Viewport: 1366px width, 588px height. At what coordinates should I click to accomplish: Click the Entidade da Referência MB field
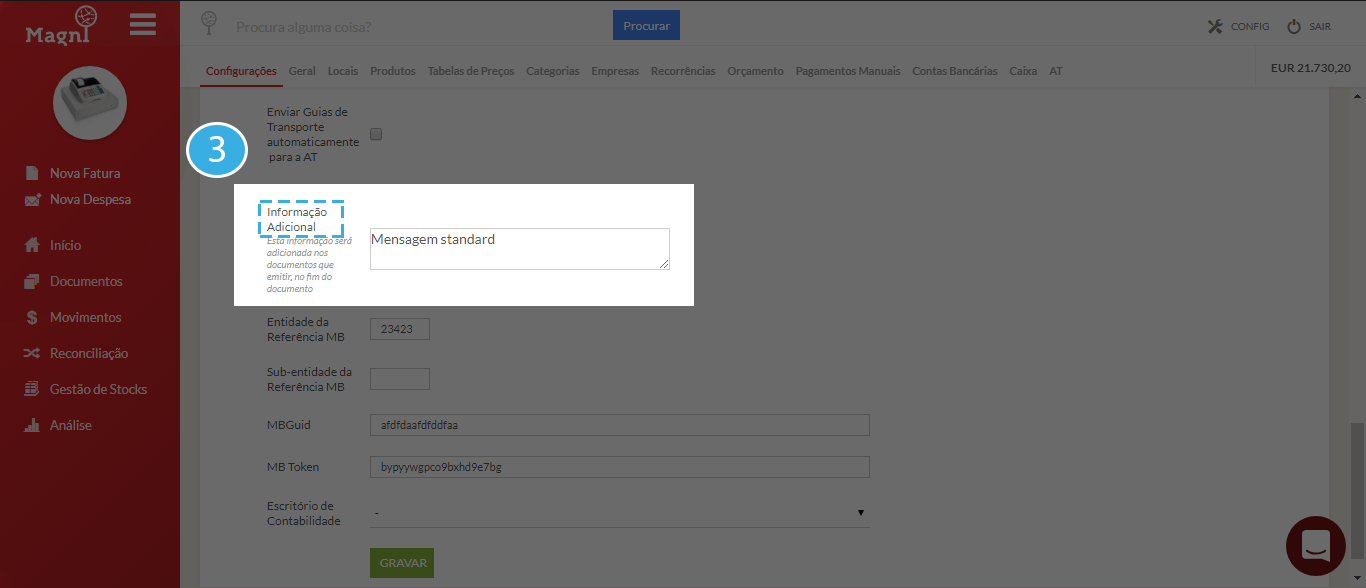point(400,329)
